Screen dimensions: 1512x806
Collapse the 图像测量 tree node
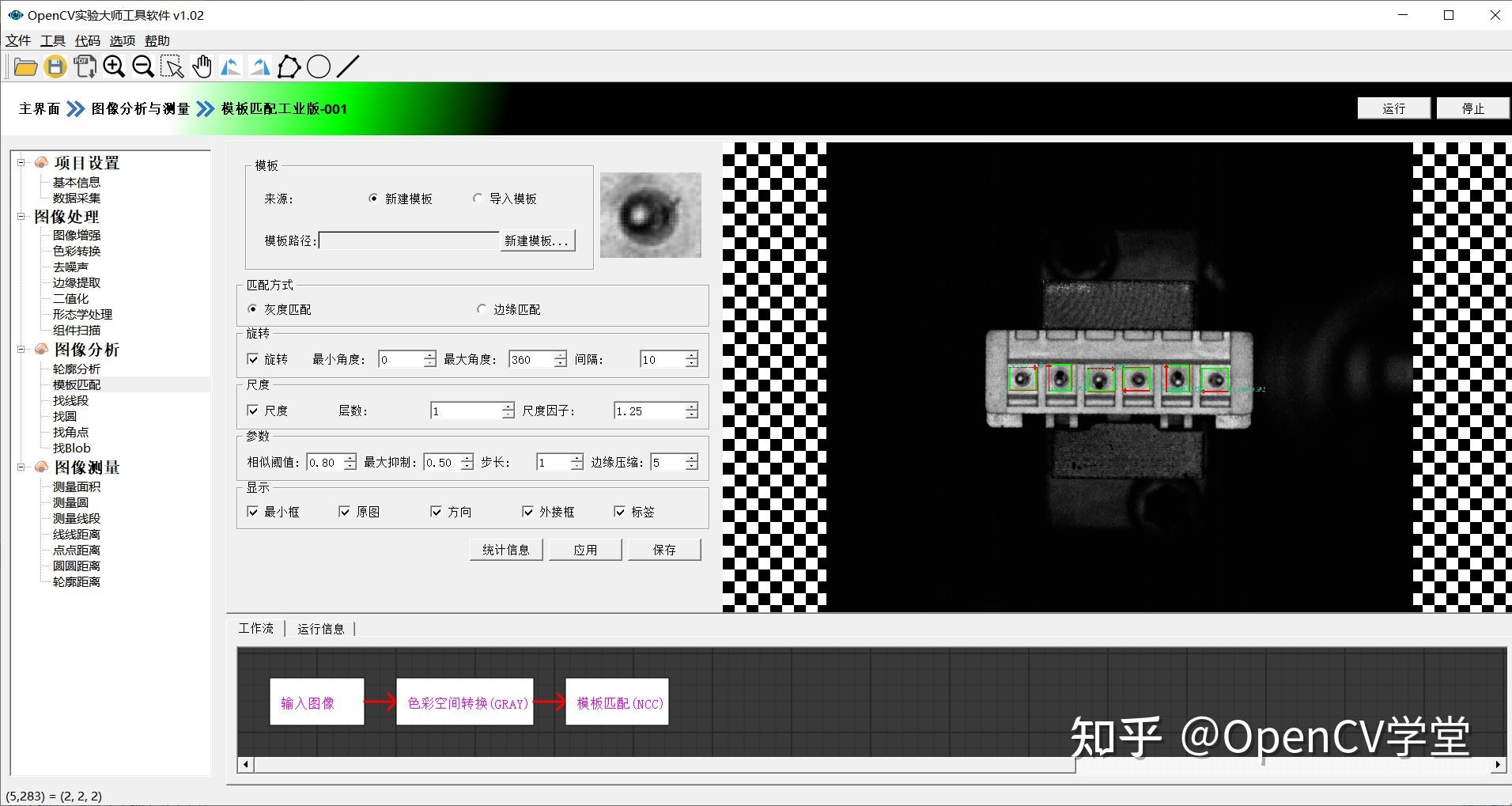[x=20, y=467]
